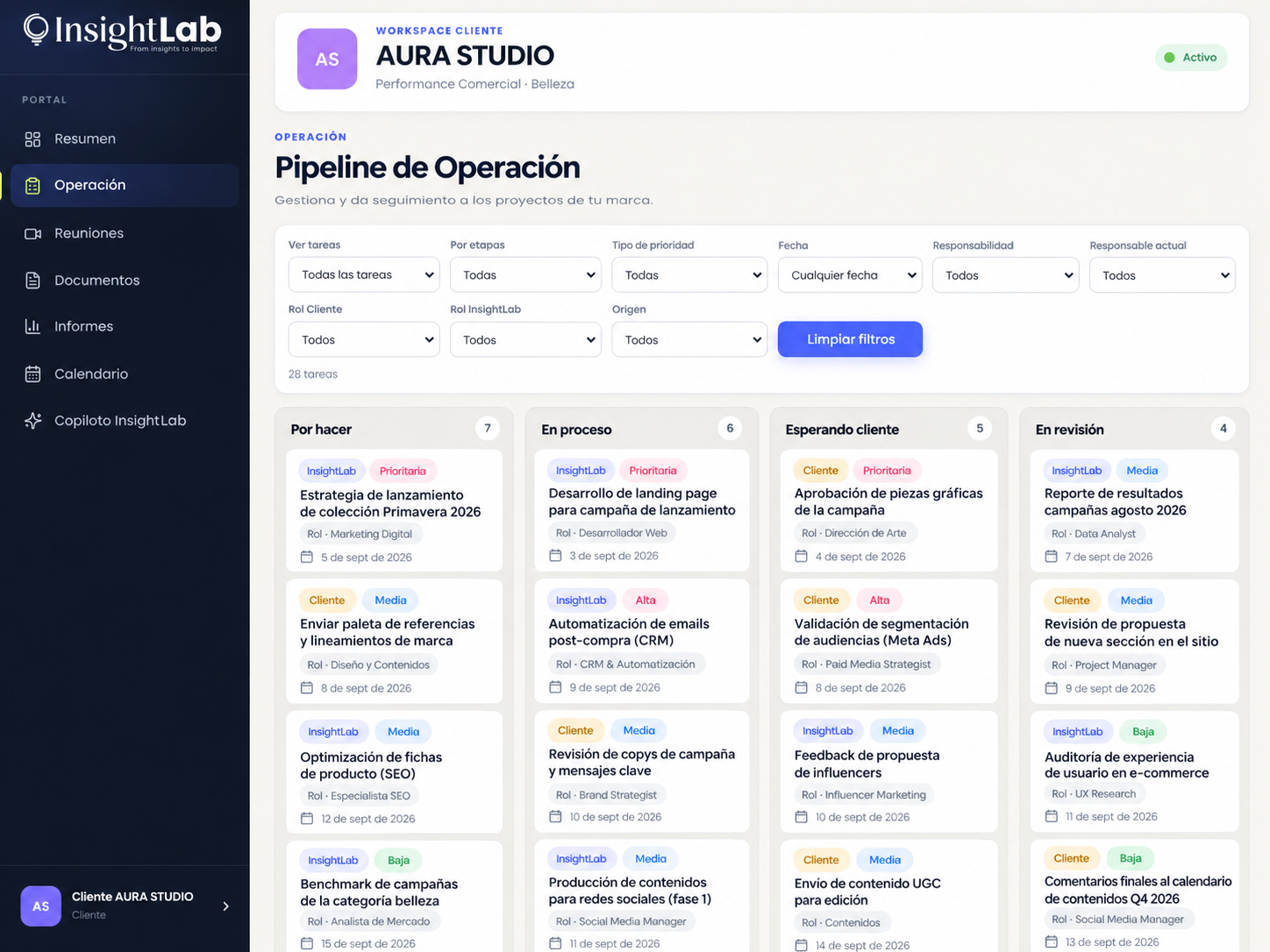Open the Rol Cliente dropdown
This screenshot has height=952, width=1270.
pos(364,339)
